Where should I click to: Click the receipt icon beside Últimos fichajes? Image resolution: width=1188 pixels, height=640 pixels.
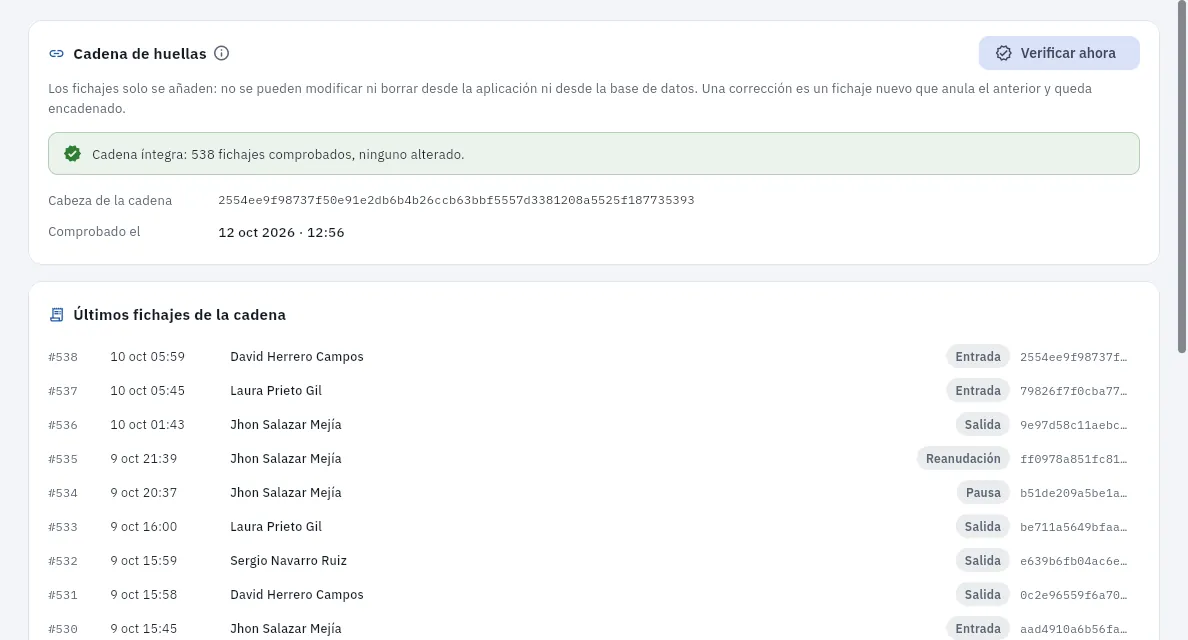coord(56,315)
